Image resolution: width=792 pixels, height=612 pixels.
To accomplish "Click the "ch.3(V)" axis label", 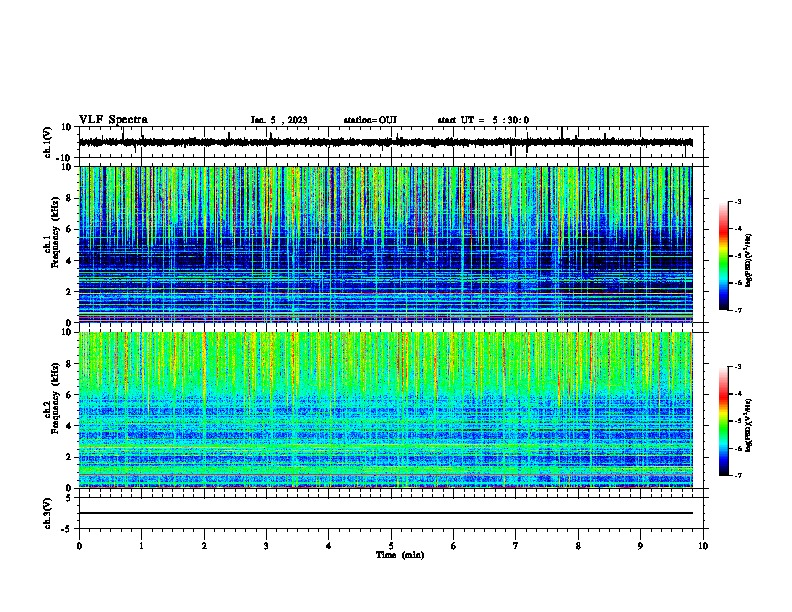I will coord(47,513).
